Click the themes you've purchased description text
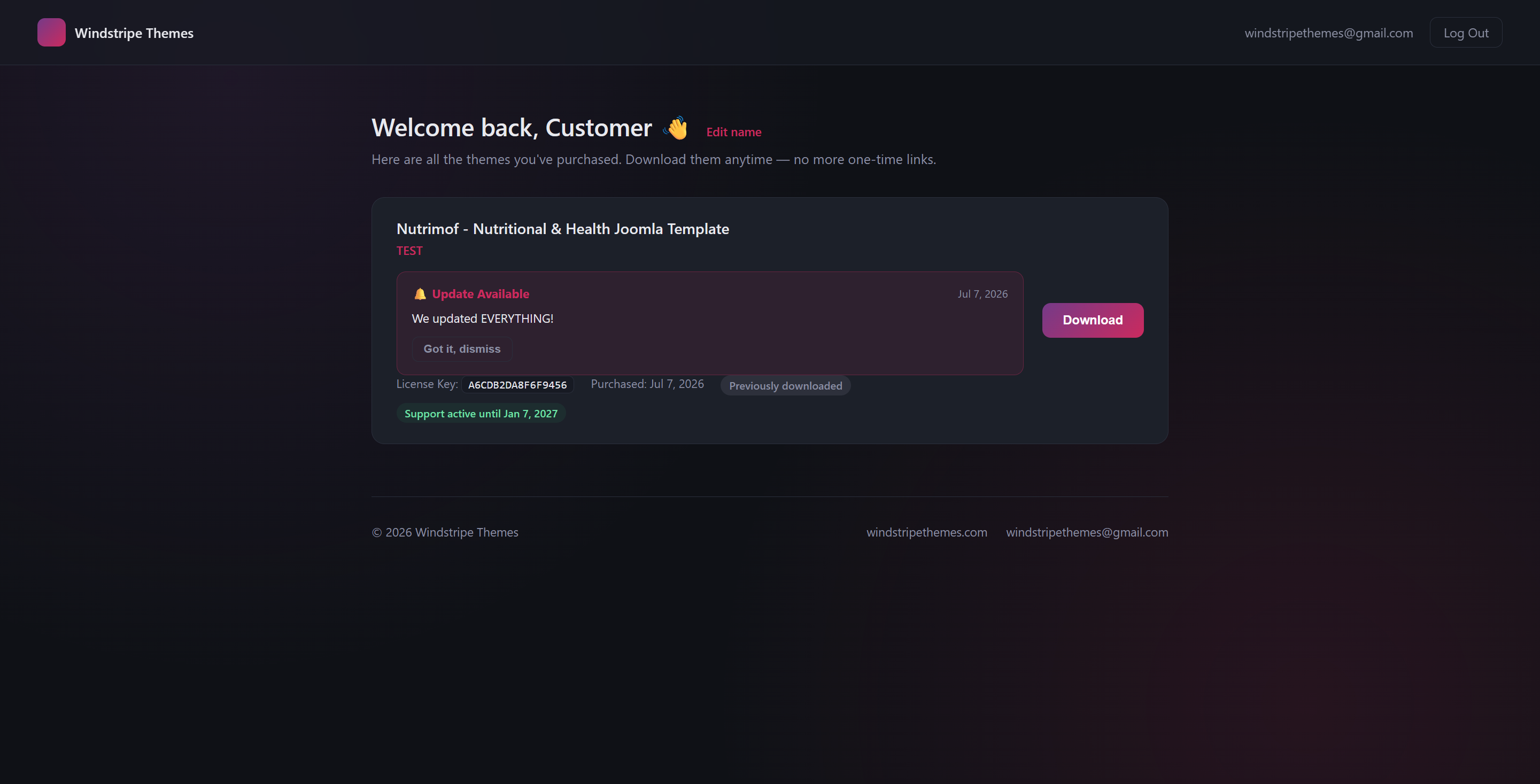 [x=653, y=160]
